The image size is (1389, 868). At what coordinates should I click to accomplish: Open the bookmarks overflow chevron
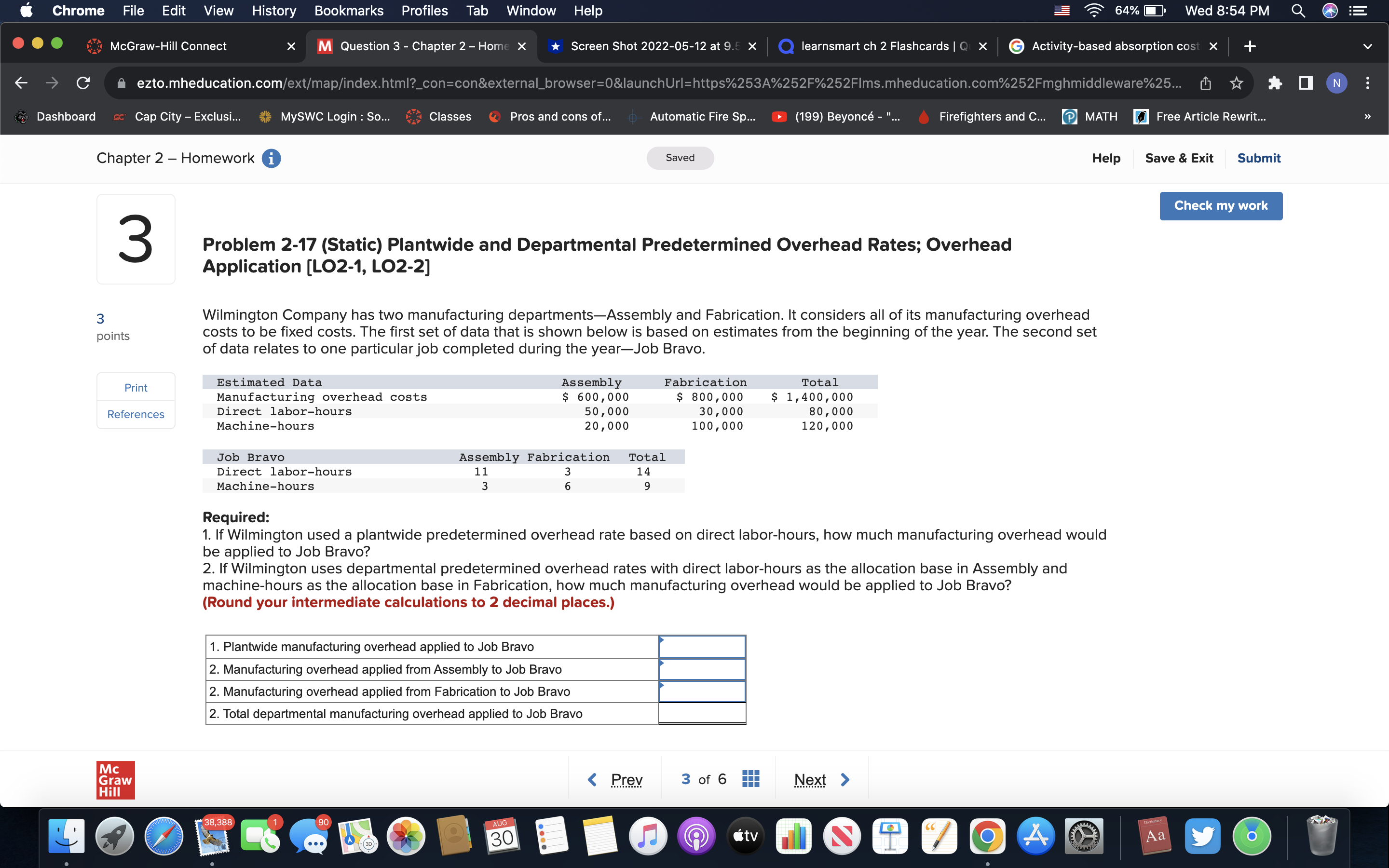coord(1367,117)
